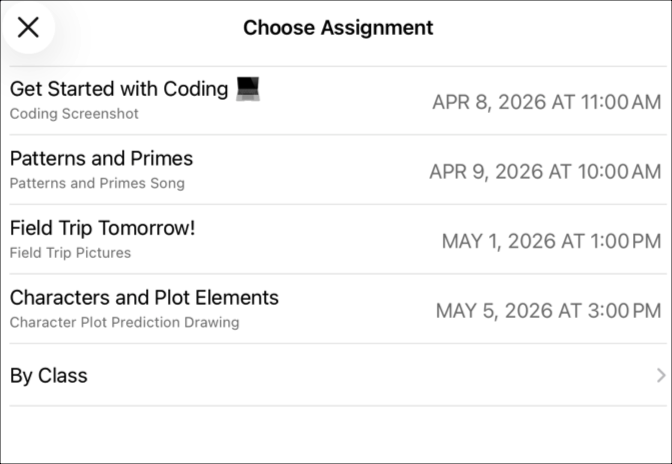Click the laptop emoji icon
The image size is (672, 464).
(x=248, y=89)
